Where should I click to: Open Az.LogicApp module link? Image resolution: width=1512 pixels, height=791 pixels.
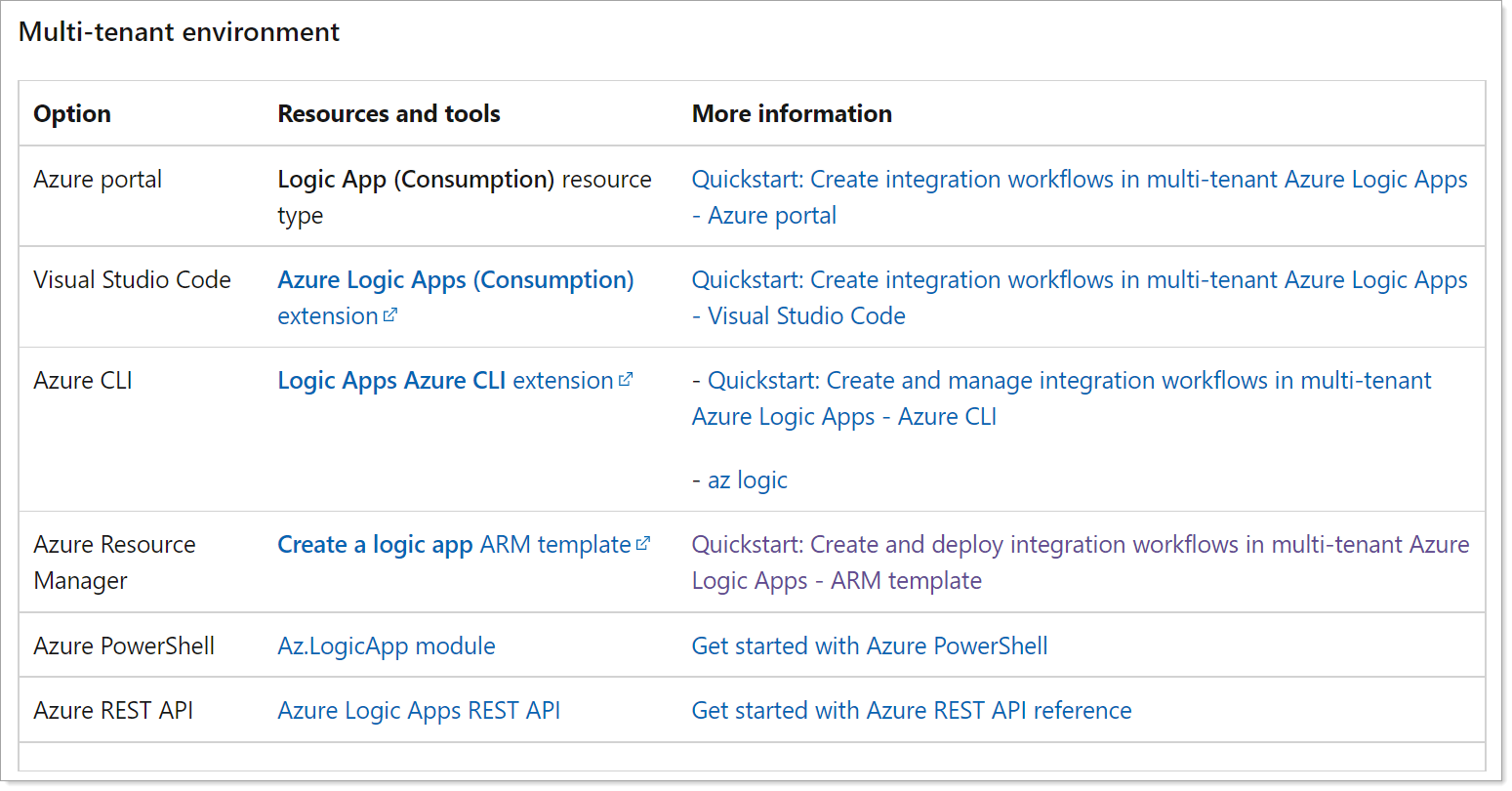pos(387,646)
